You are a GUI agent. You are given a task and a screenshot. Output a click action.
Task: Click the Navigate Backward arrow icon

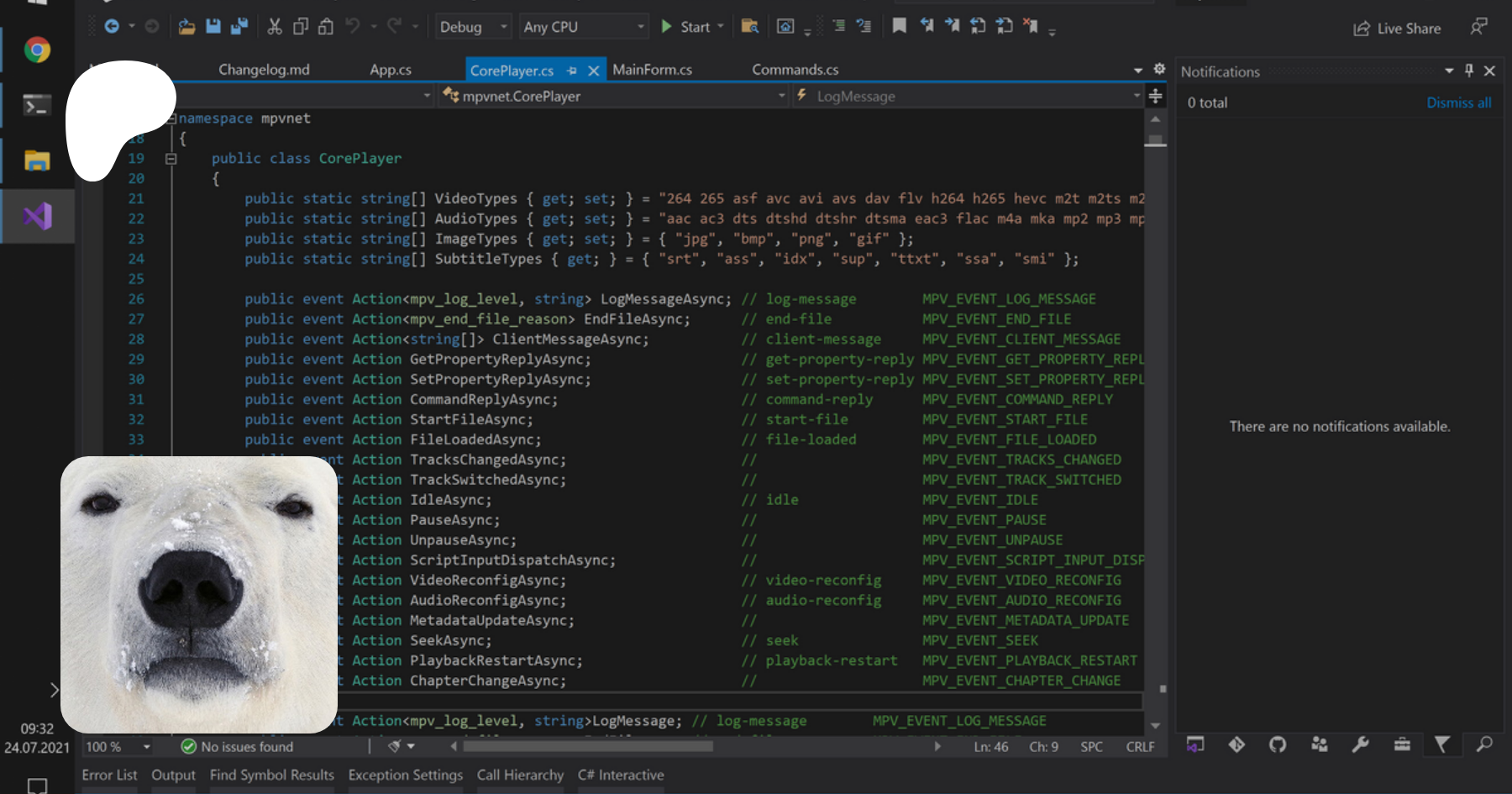(112, 27)
